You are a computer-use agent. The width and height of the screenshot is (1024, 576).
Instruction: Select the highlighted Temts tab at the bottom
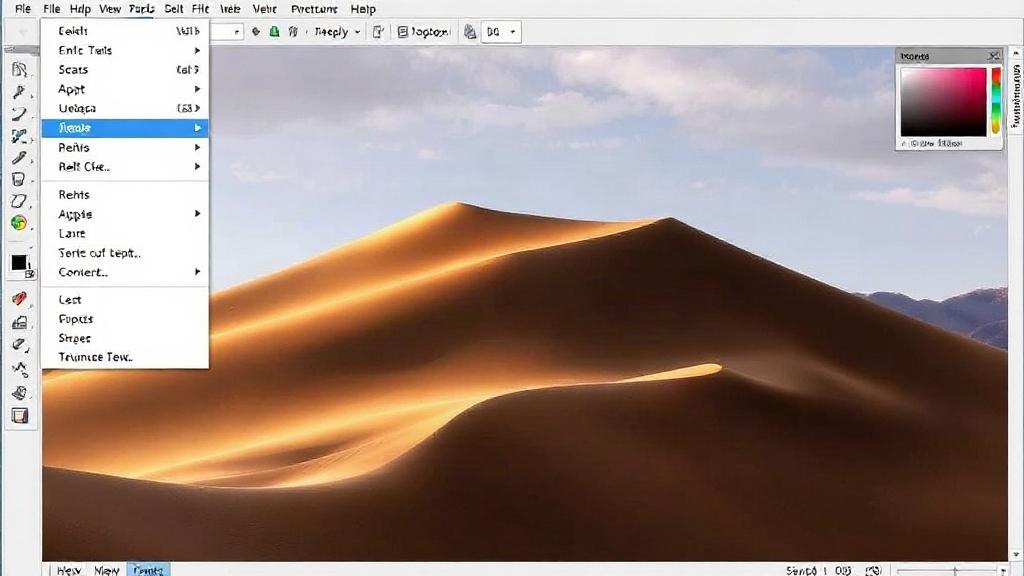148,570
